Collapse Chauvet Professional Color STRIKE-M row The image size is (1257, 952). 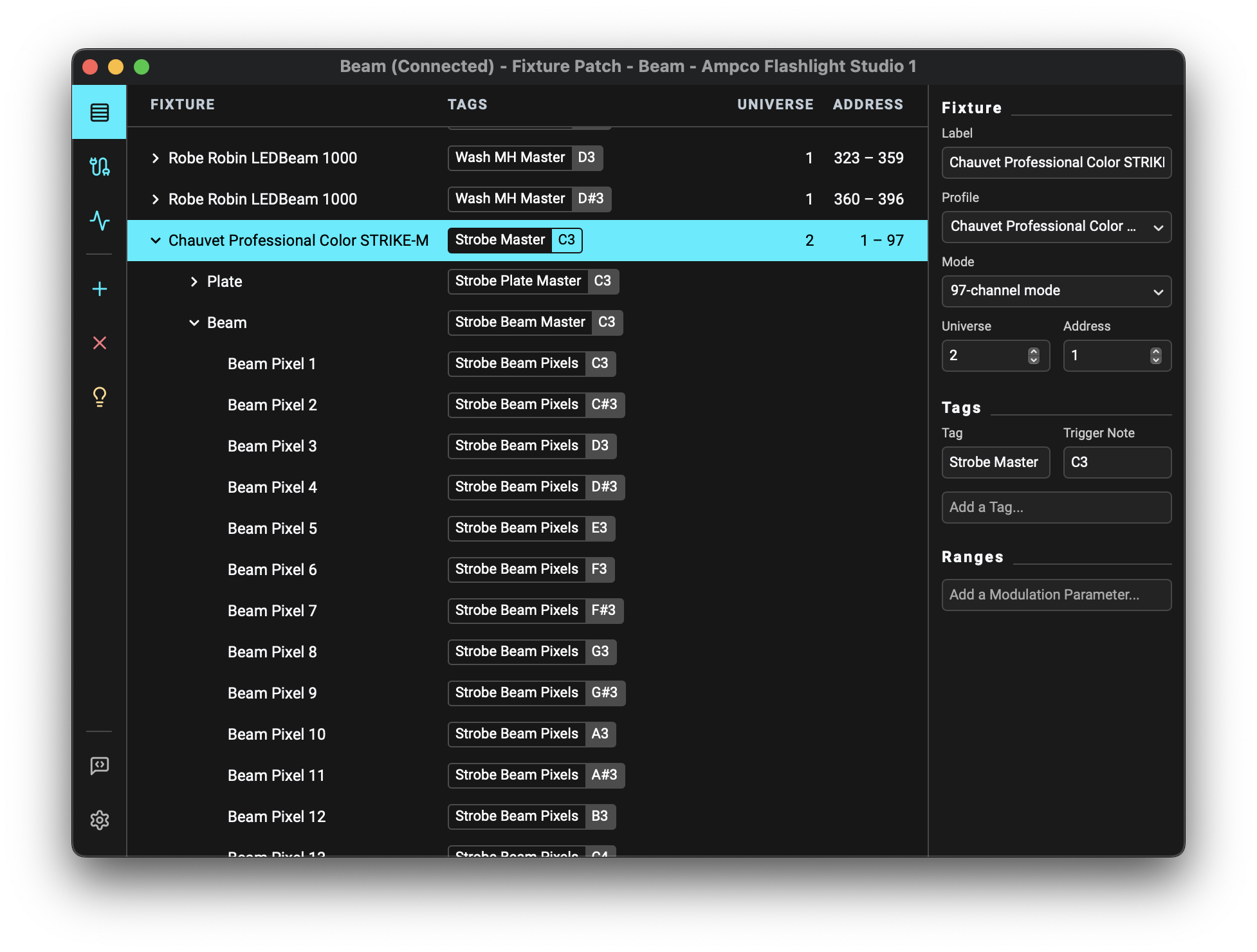[x=155, y=241]
